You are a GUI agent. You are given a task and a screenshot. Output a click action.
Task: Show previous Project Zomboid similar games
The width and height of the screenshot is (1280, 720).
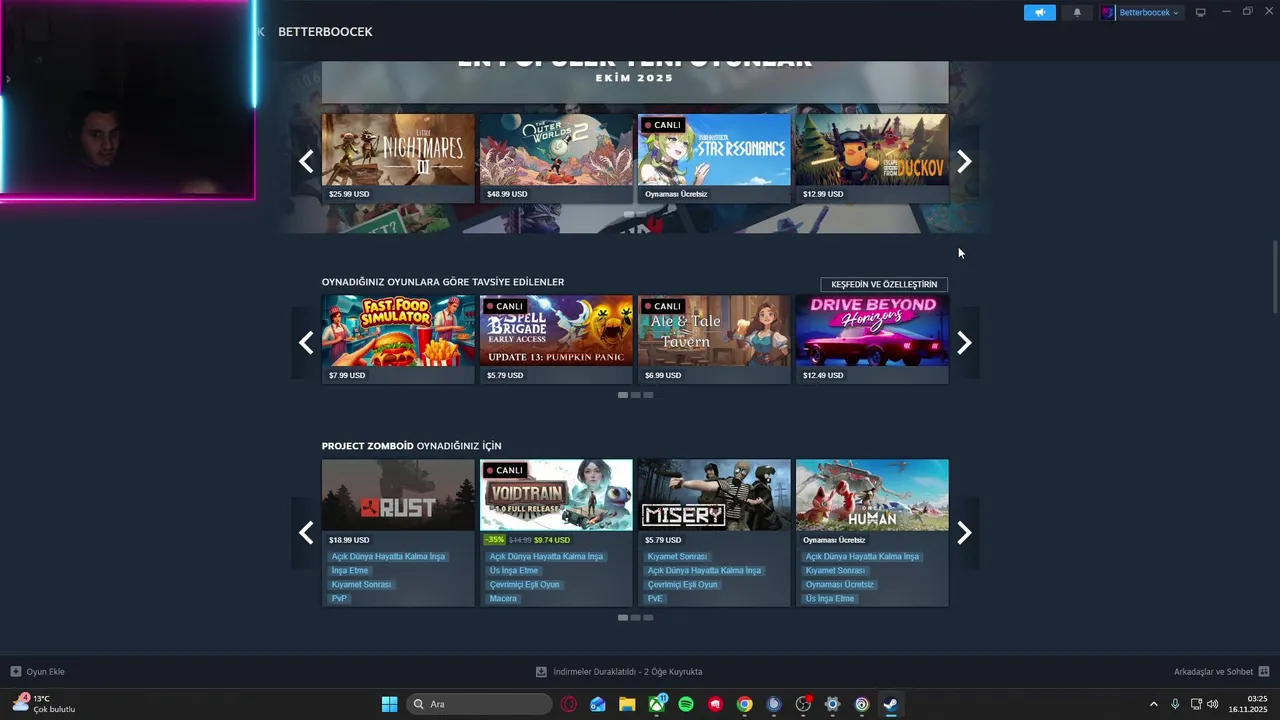point(306,533)
